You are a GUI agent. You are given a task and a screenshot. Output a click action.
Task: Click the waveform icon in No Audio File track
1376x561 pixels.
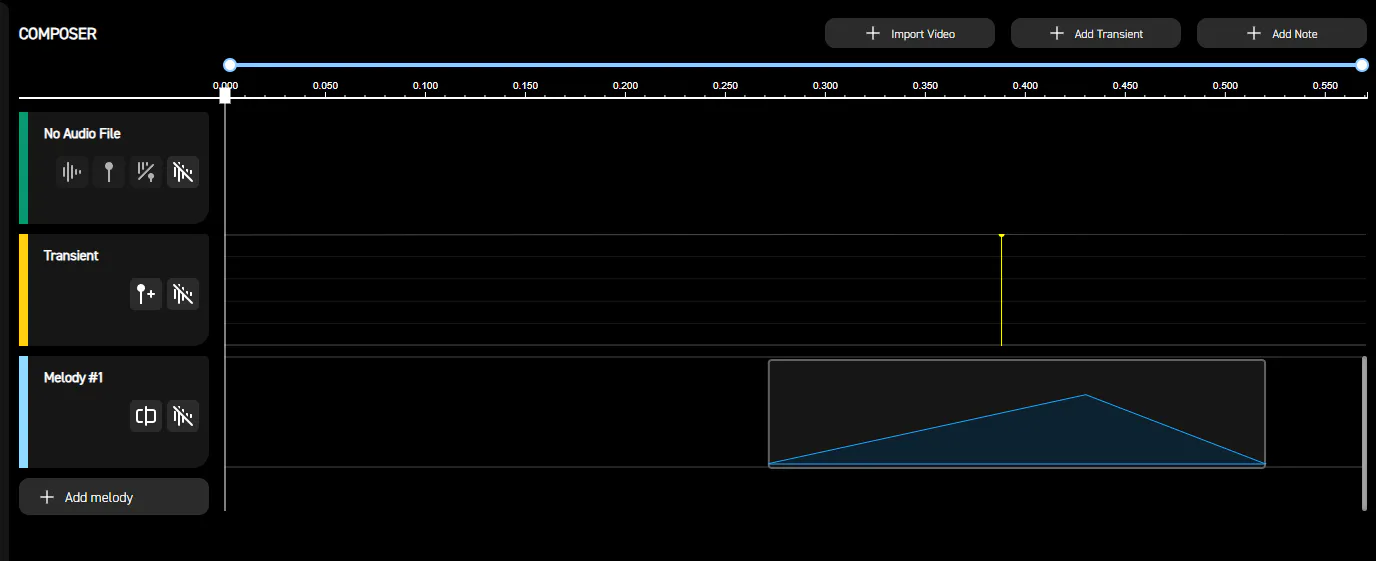[72, 172]
